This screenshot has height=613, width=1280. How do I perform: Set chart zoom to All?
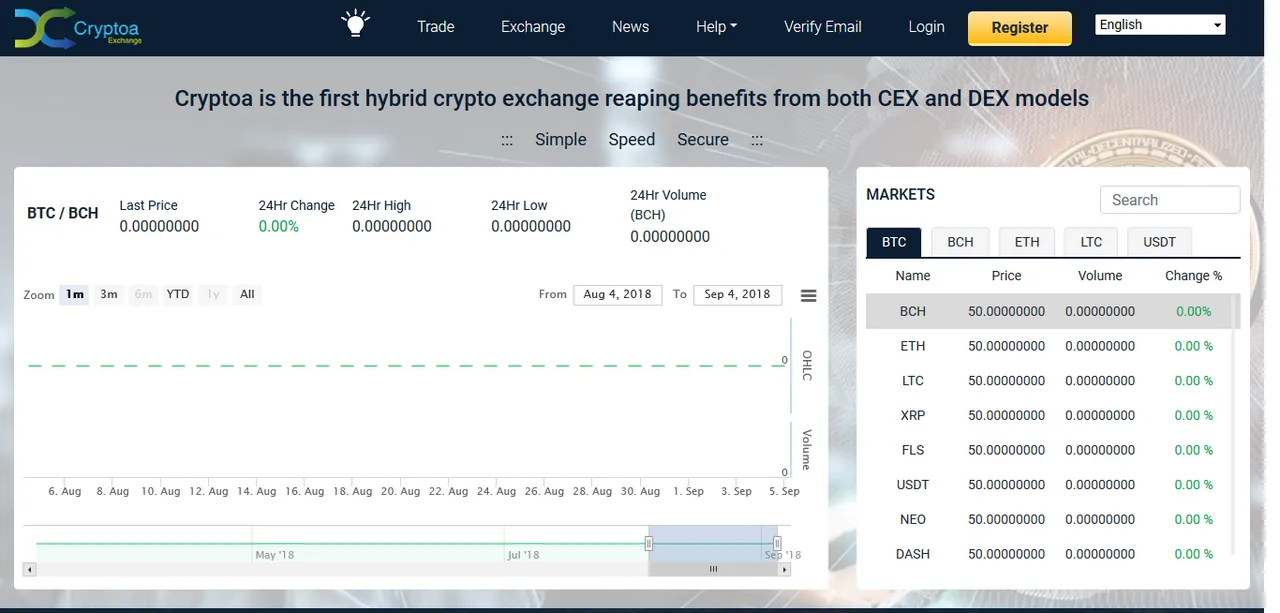pyautogui.click(x=247, y=294)
